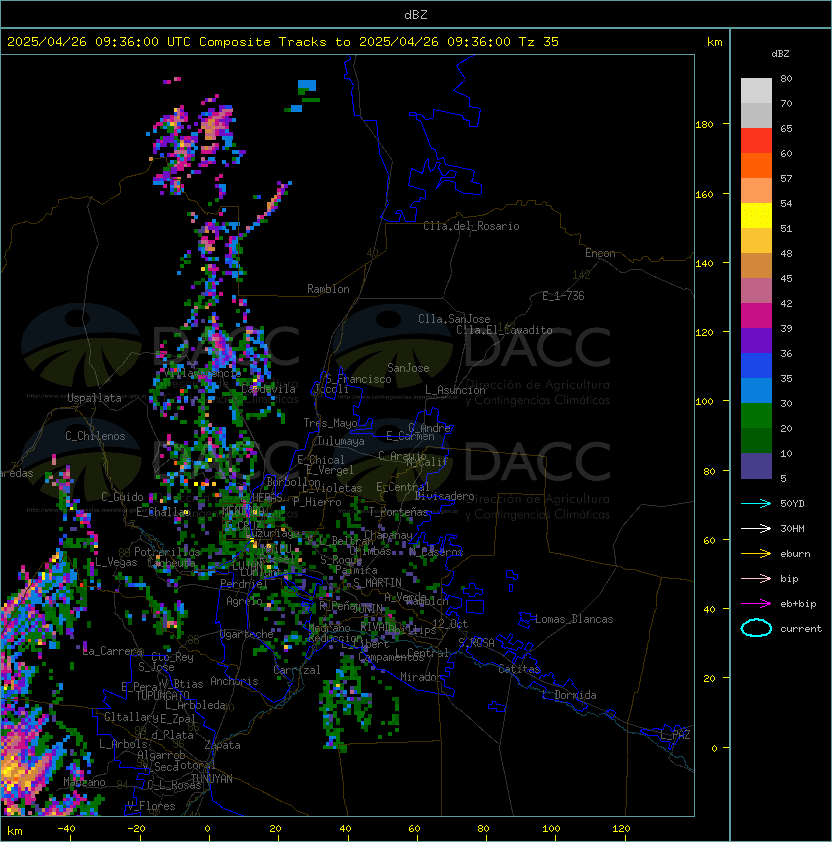Pick the light blue 30–35 dBZ band
832x842 pixels.
(x=756, y=390)
